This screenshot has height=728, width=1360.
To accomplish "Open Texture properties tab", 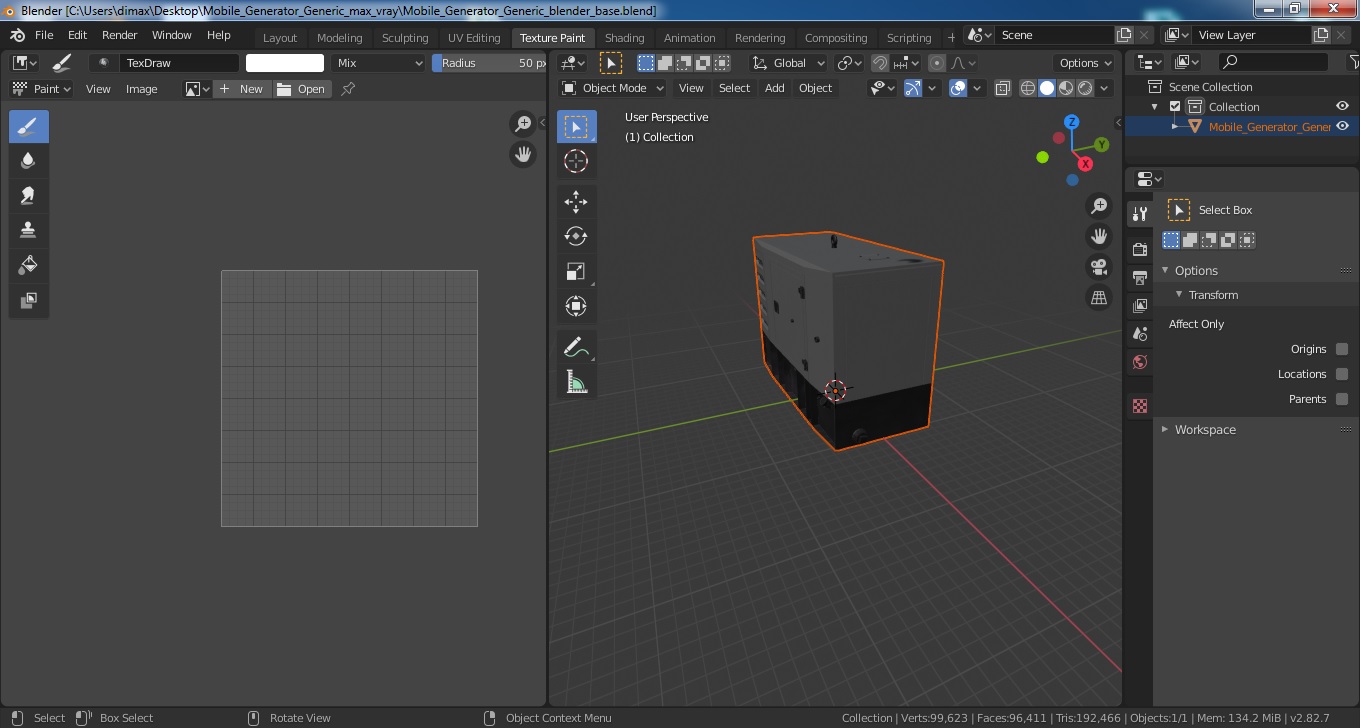I will pos(1139,406).
